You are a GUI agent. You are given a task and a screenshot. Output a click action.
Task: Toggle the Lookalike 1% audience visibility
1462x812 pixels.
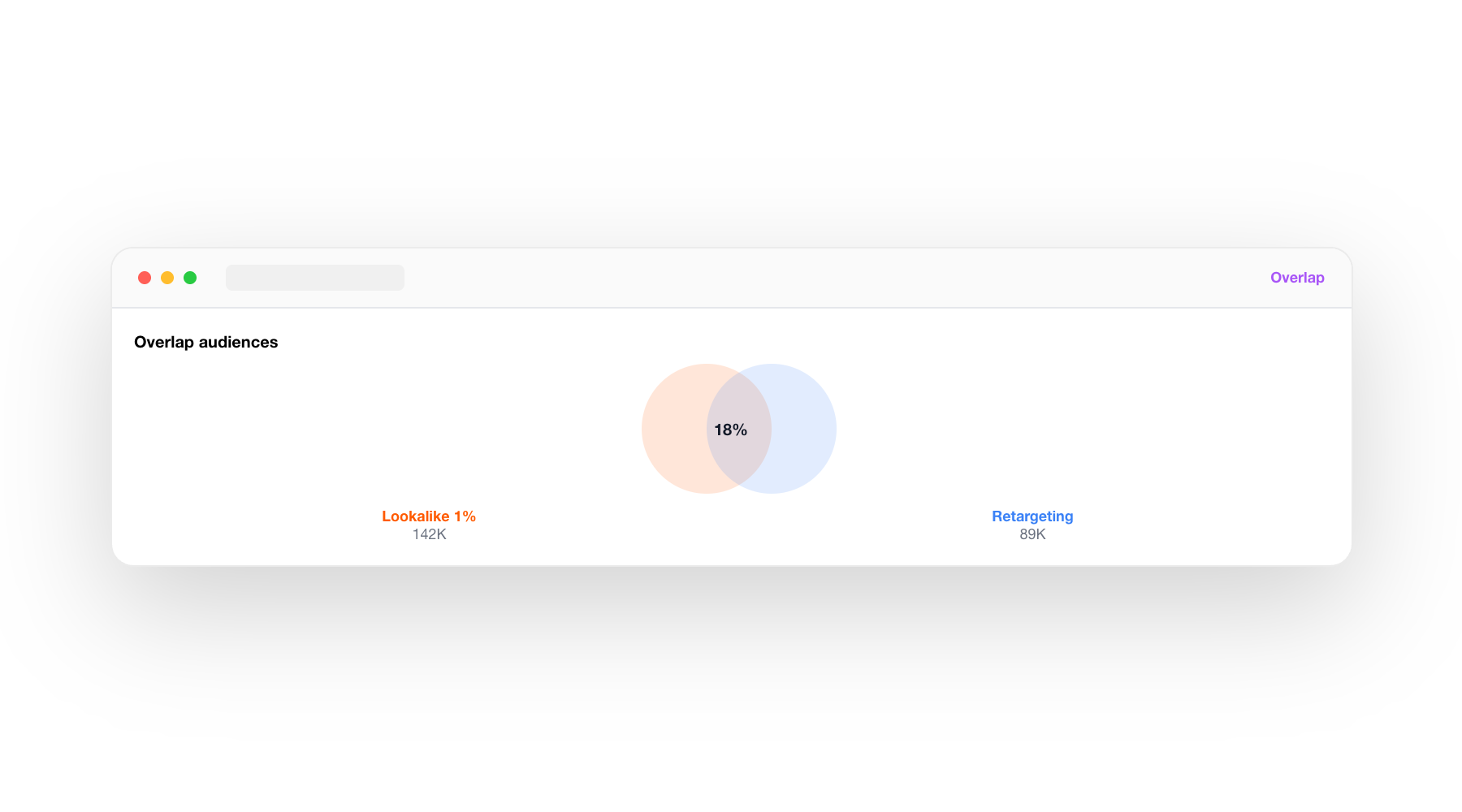click(429, 516)
